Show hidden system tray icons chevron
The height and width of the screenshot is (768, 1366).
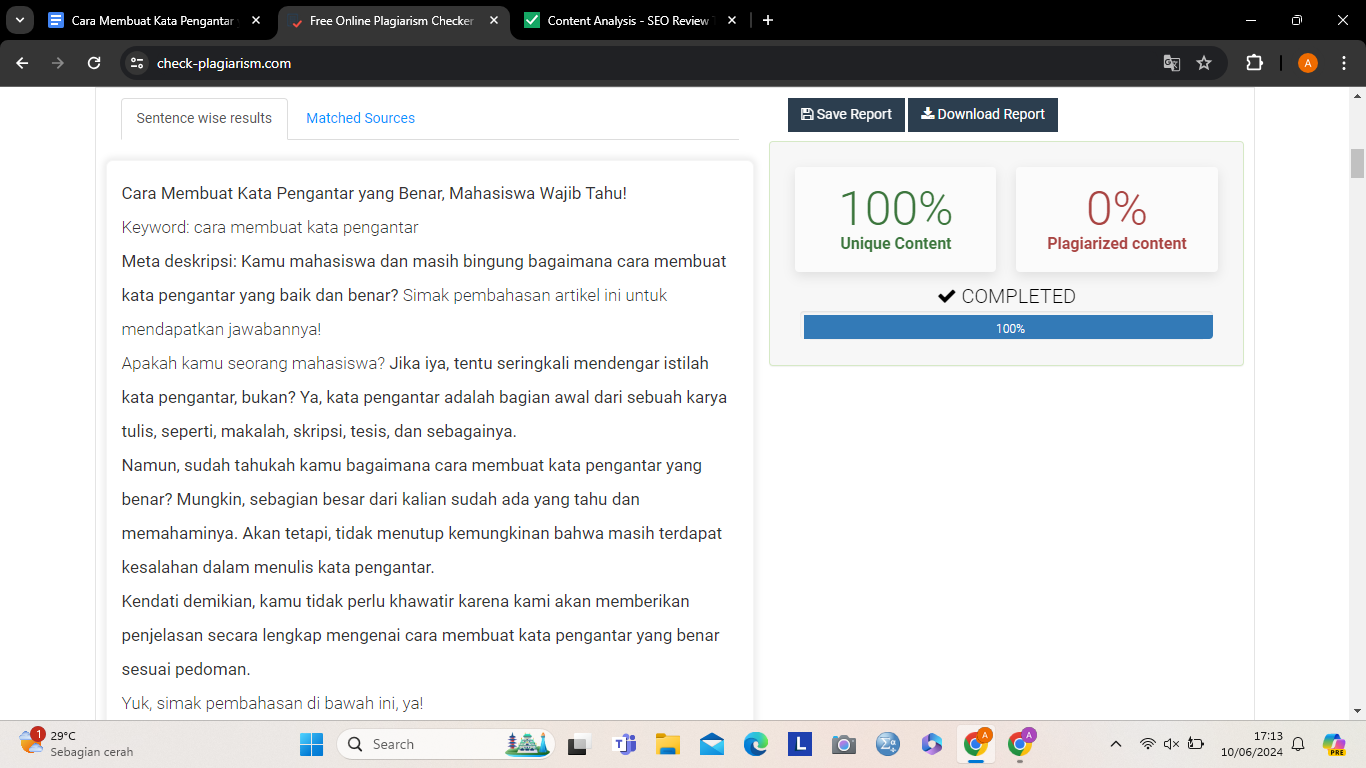coord(1116,744)
